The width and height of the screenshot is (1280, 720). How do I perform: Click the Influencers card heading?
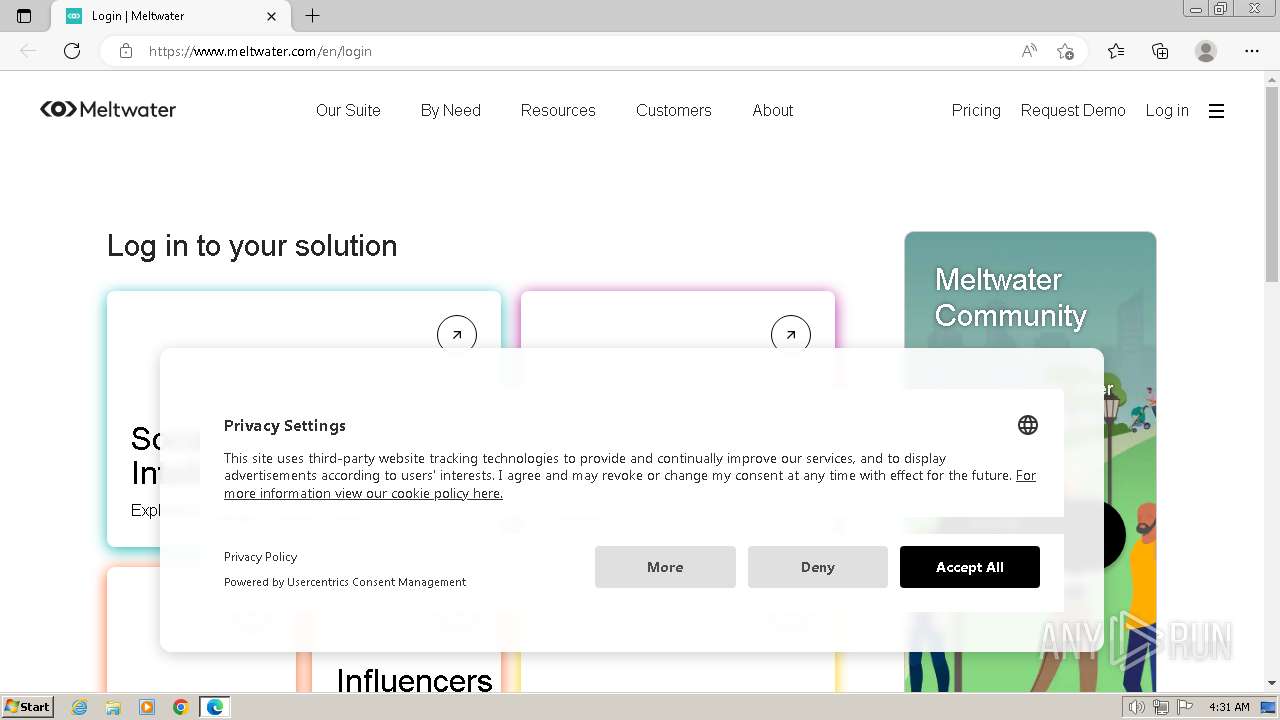[414, 681]
